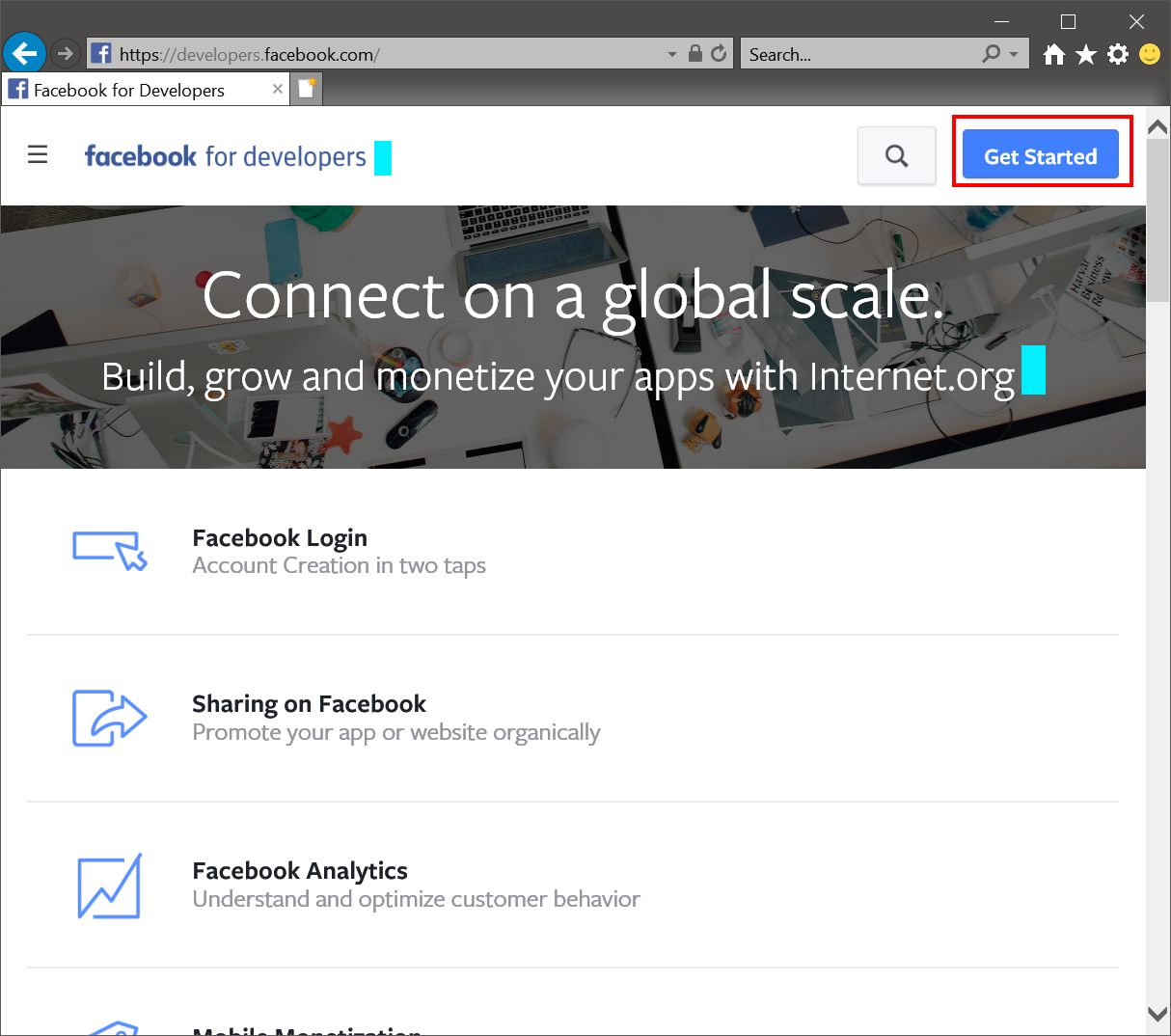Viewport: 1171px width, 1036px height.
Task: Click the Refresh page icon
Action: tap(719, 54)
